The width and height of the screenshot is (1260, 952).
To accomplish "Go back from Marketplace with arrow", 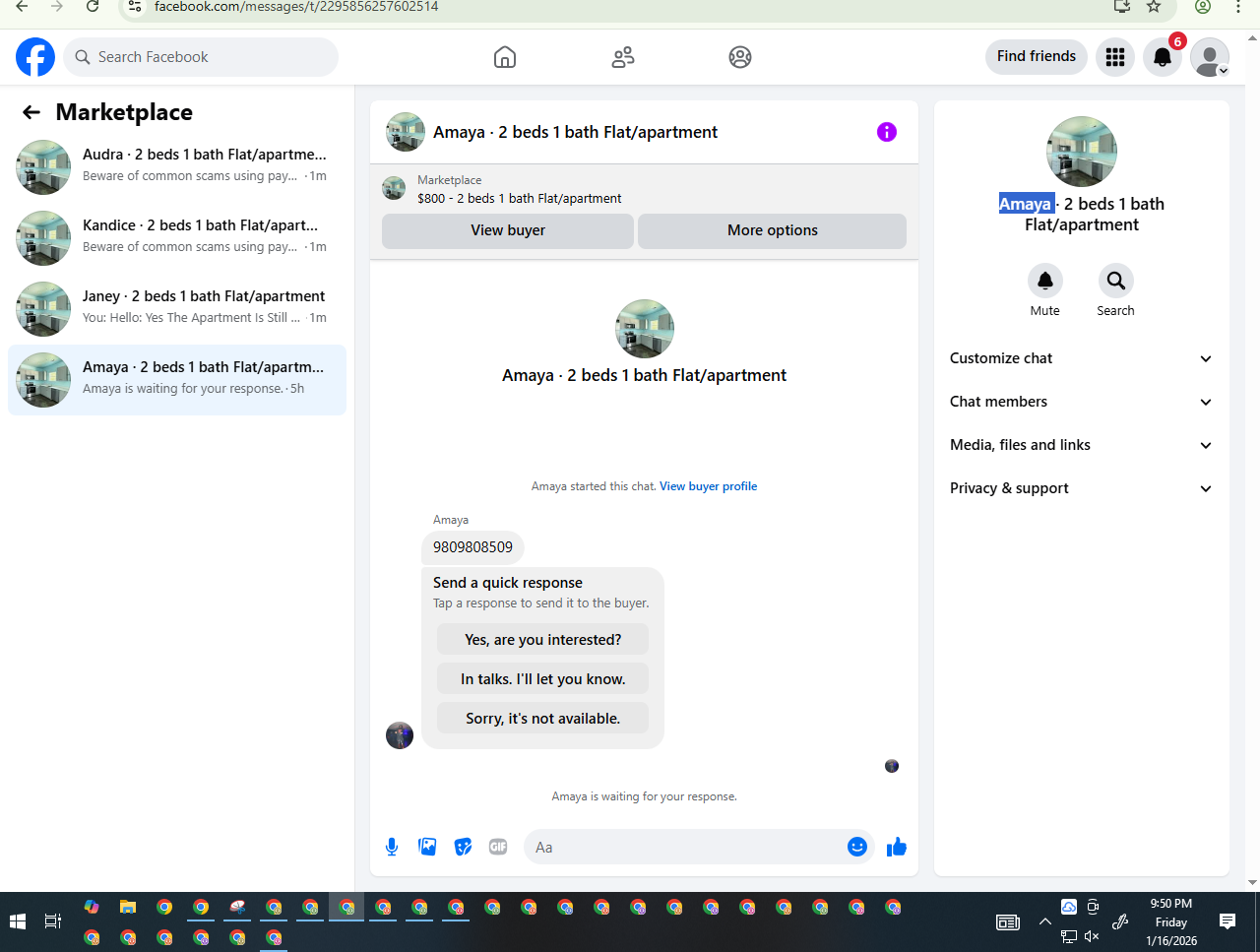I will click(x=31, y=112).
